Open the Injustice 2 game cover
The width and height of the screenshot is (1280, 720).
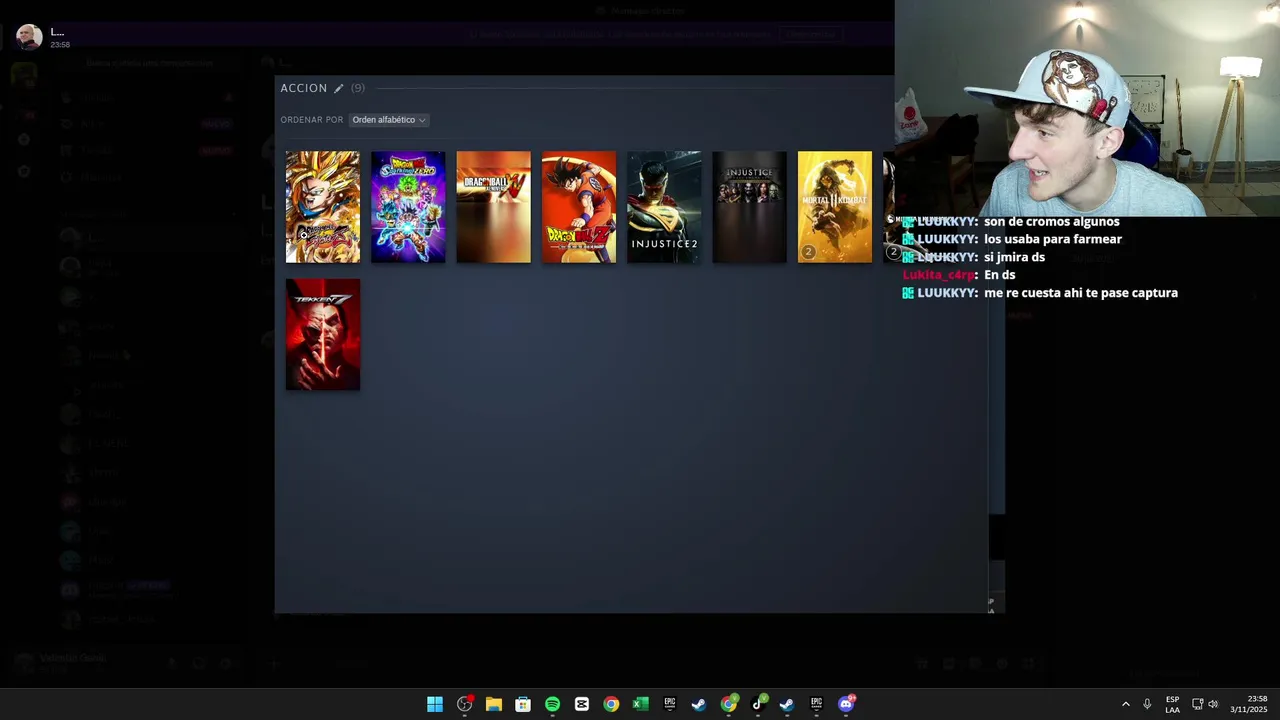[x=664, y=207]
